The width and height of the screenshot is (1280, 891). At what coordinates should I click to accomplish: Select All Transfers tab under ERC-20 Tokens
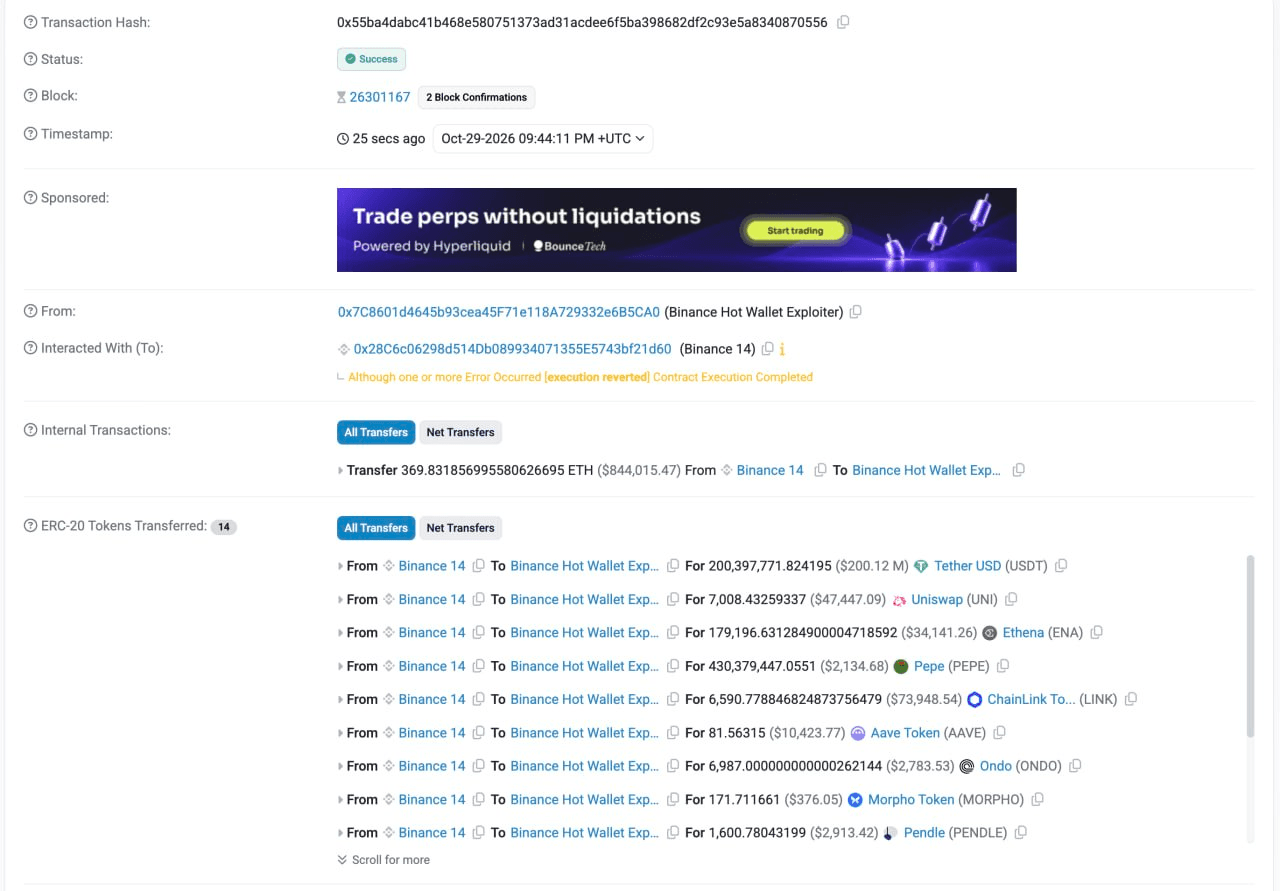coord(376,528)
